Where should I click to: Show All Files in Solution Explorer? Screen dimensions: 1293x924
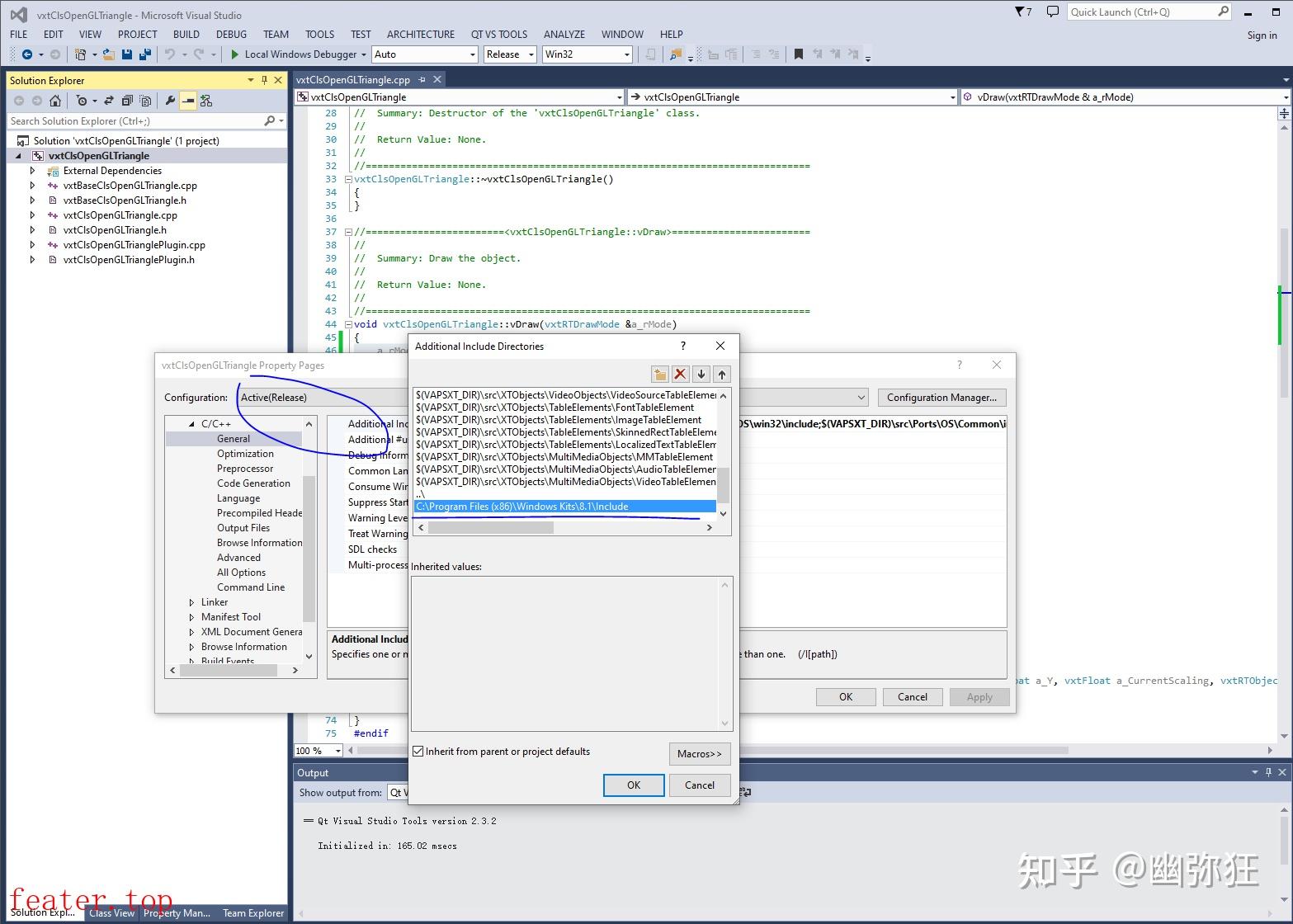tap(145, 101)
